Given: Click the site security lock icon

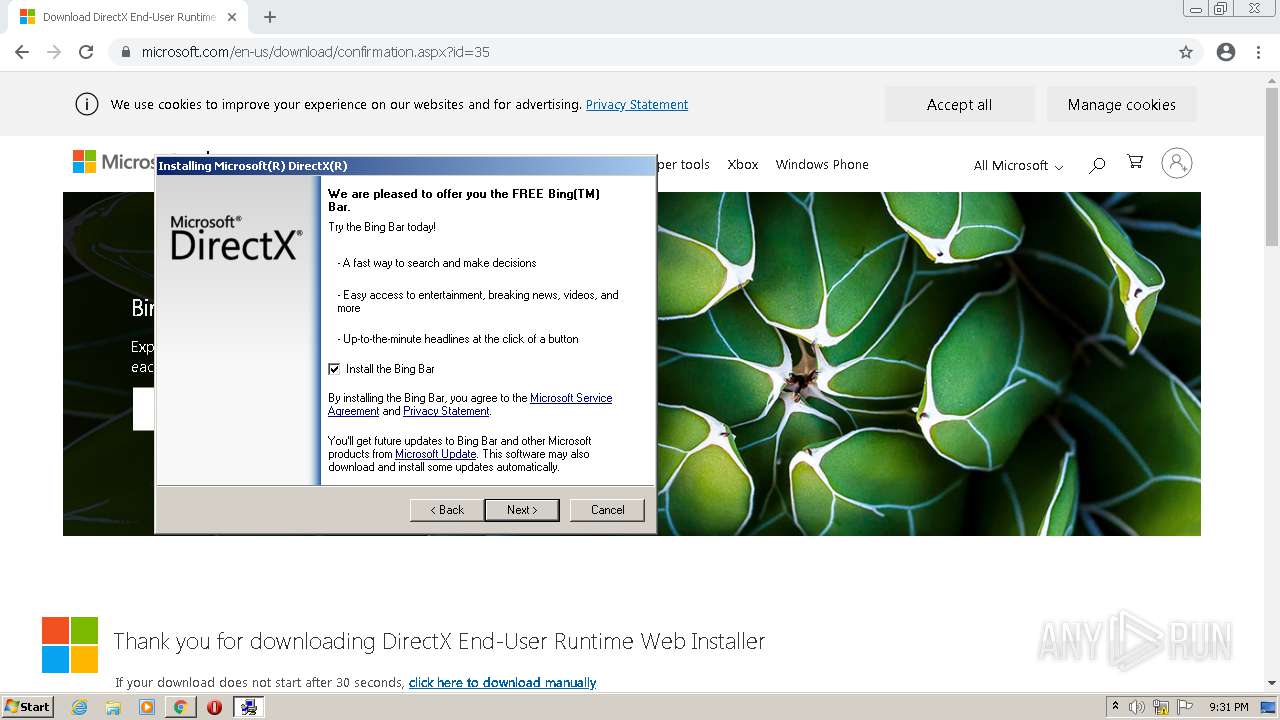Looking at the screenshot, I should (126, 52).
